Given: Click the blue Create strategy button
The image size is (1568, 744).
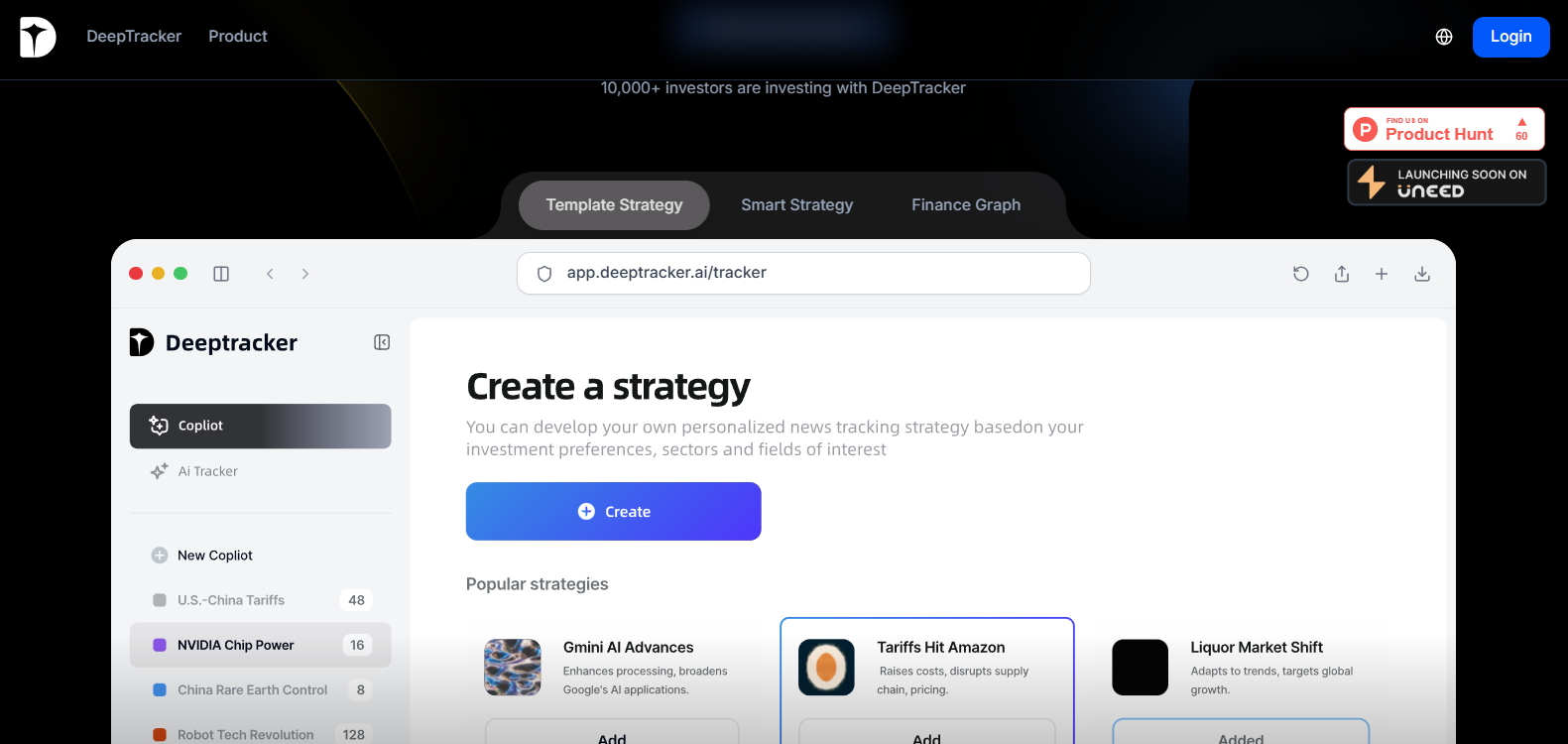Looking at the screenshot, I should (x=614, y=511).
